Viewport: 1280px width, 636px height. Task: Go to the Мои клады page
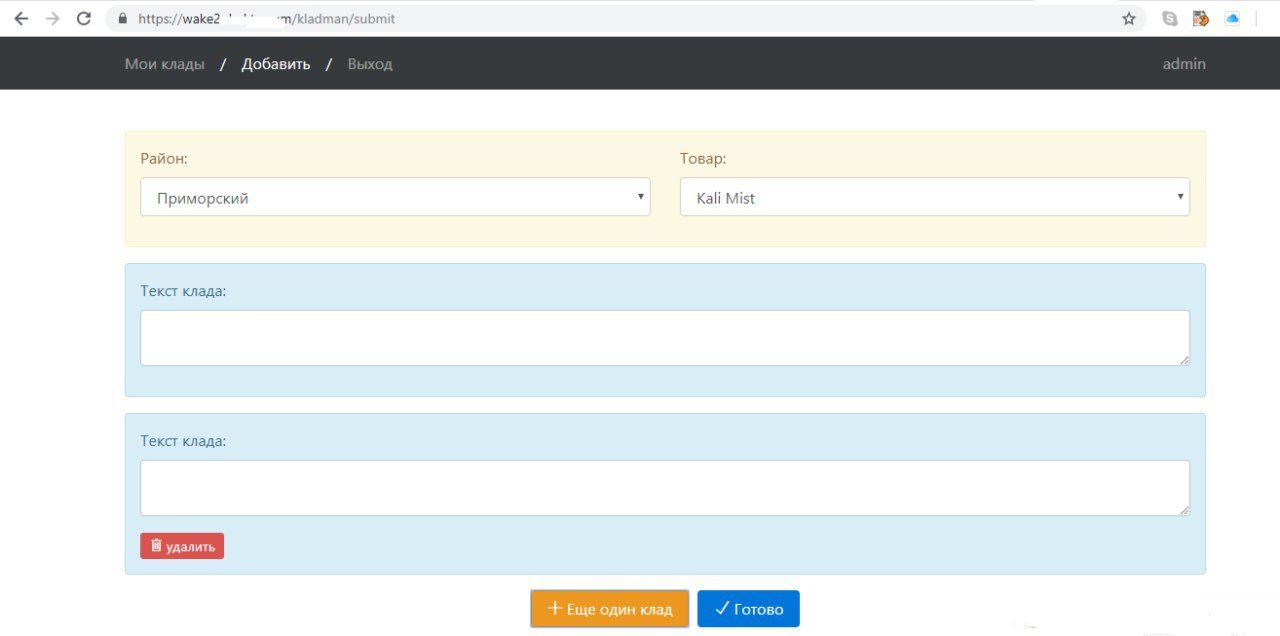click(164, 64)
